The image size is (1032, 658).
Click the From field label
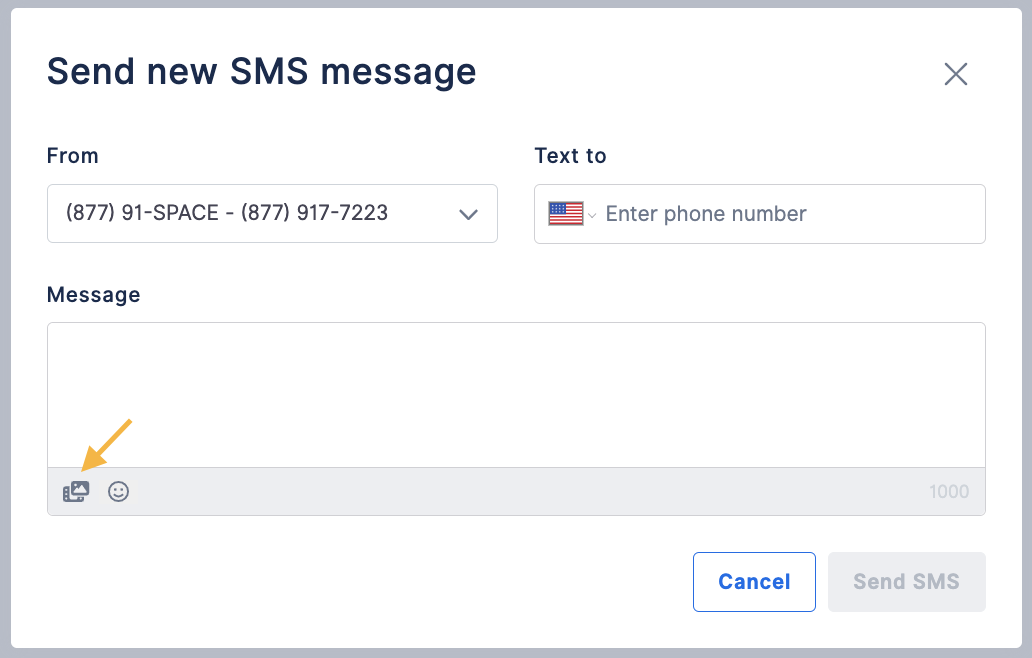pos(72,156)
